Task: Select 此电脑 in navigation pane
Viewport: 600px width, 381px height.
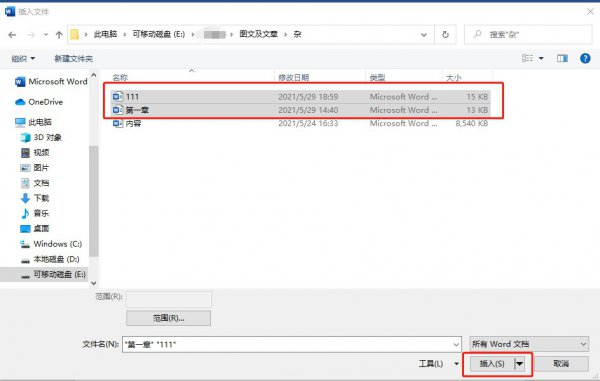Action: [33, 122]
